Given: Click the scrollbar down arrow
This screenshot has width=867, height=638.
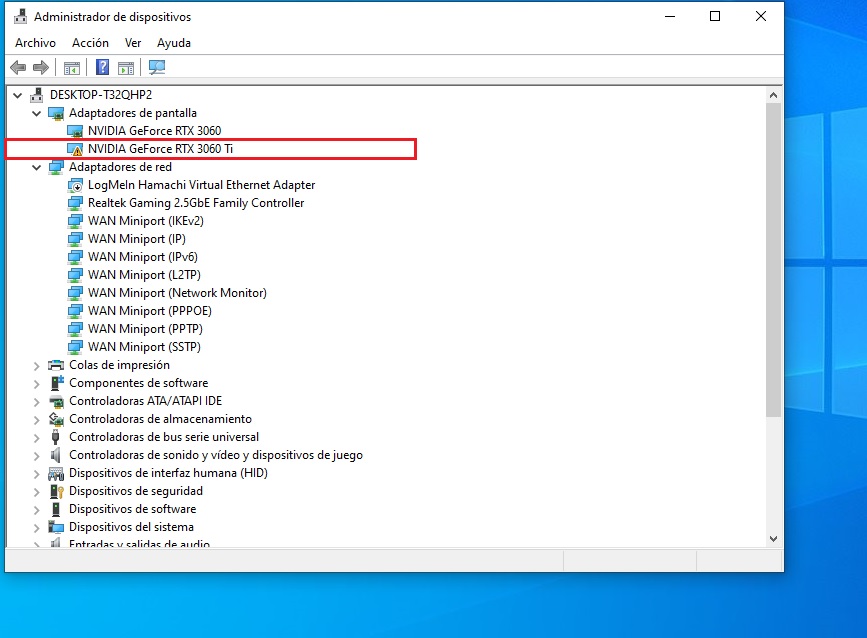Looking at the screenshot, I should tap(774, 538).
